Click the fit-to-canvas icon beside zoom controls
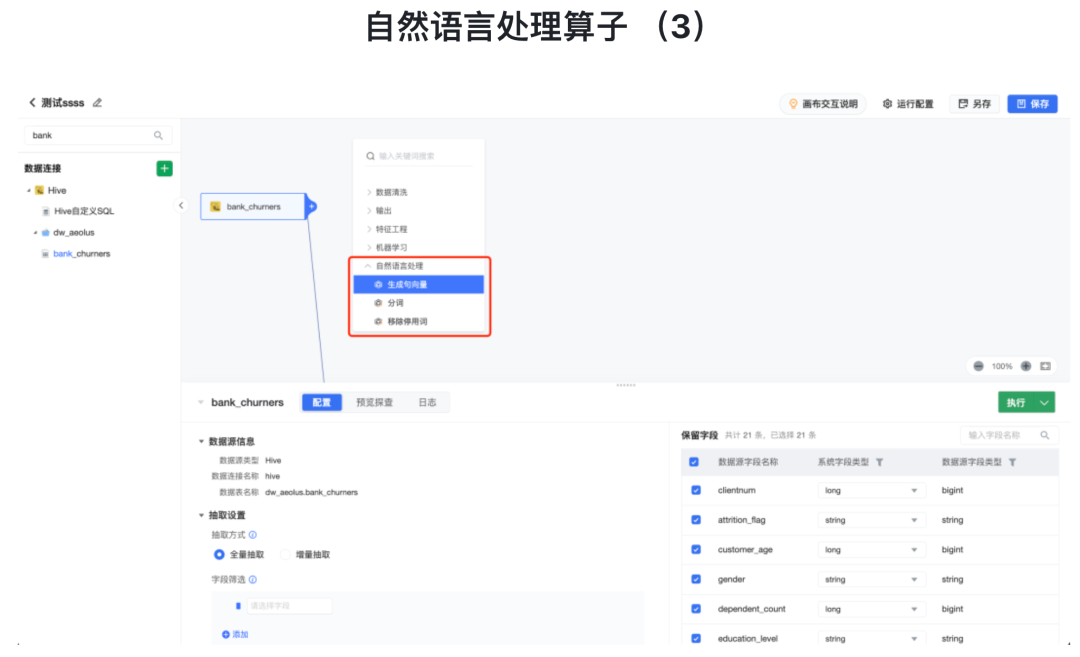This screenshot has height=657, width=1080. tap(1045, 366)
